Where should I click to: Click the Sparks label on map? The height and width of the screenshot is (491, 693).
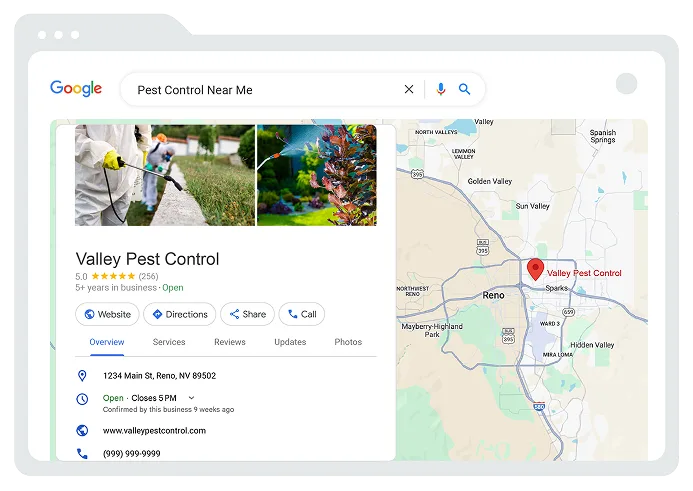point(556,288)
